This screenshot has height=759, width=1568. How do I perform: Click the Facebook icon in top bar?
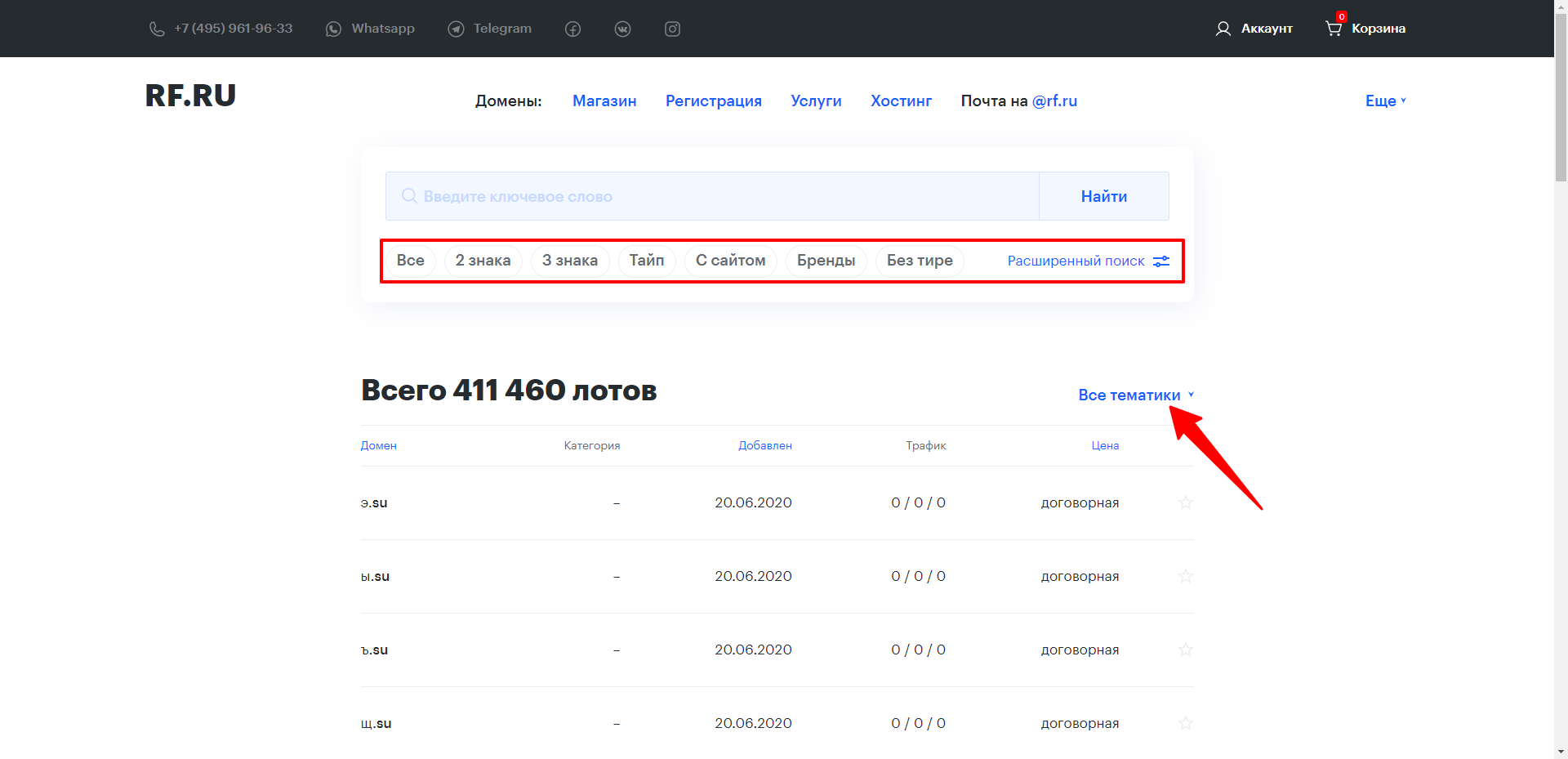coord(572,29)
